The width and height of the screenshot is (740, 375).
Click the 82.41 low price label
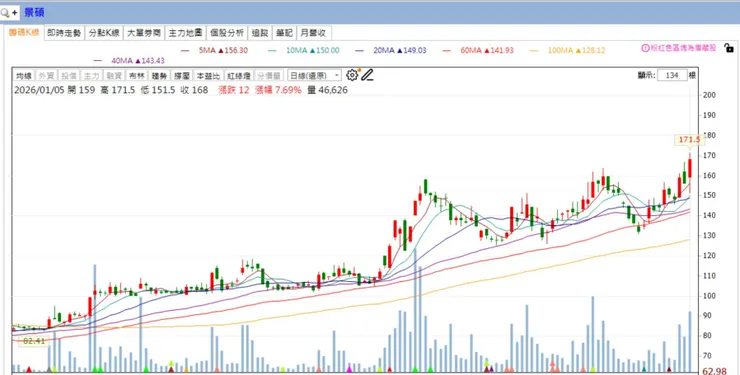click(34, 341)
